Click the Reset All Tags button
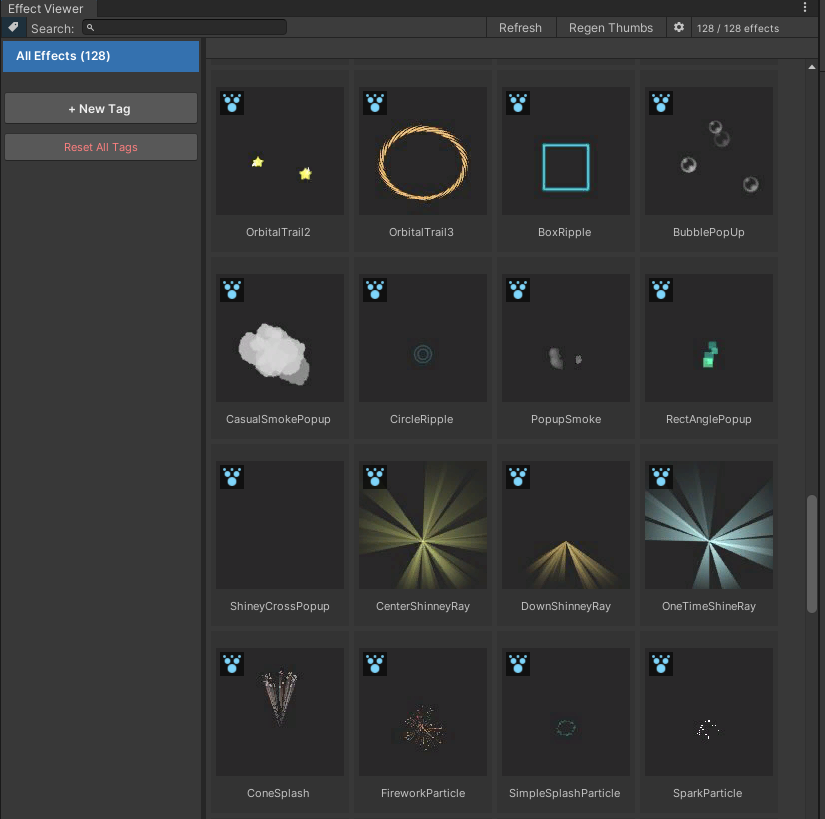The width and height of the screenshot is (825, 819). click(101, 147)
